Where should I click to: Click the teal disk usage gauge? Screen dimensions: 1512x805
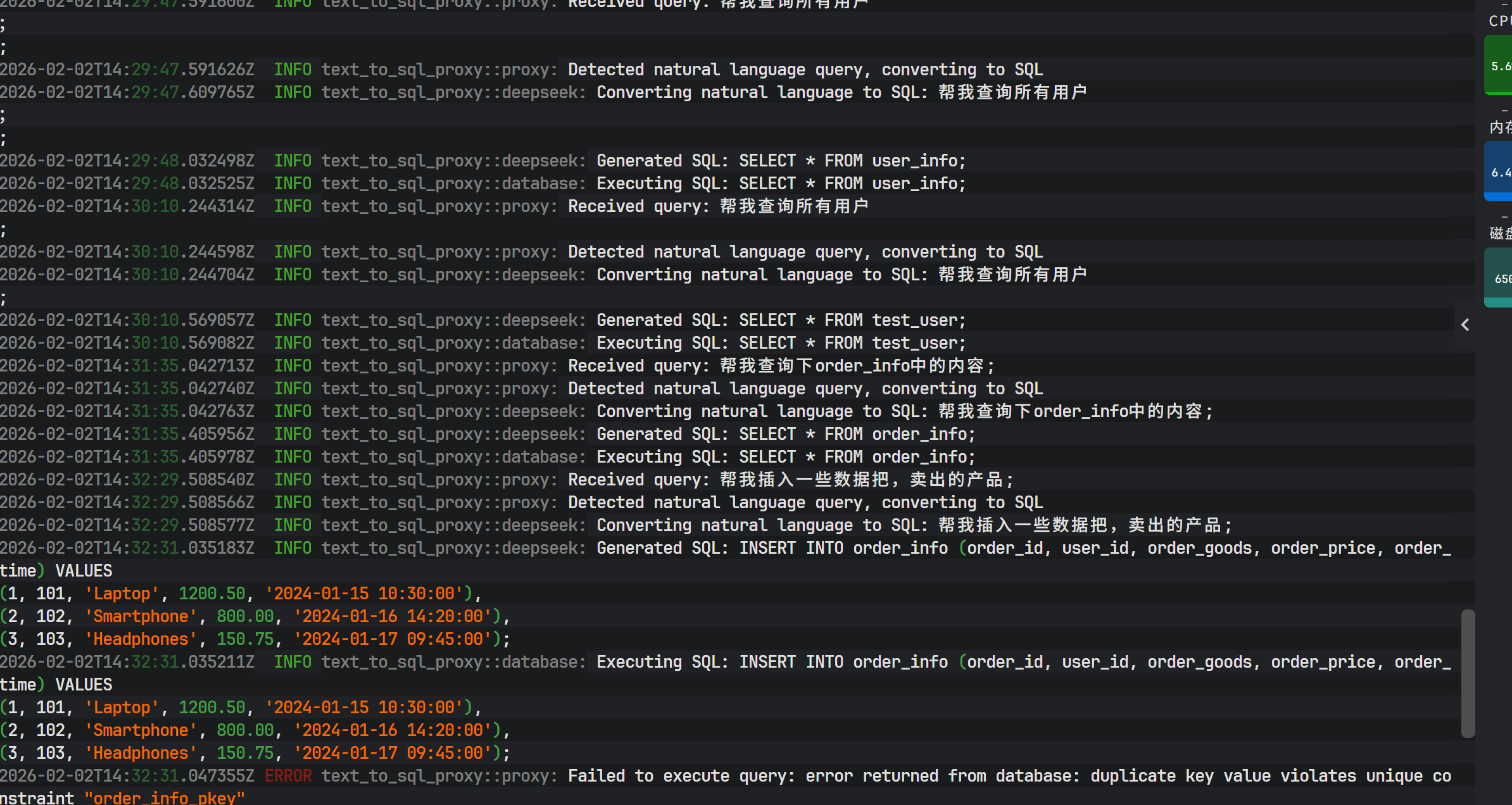click(x=1499, y=278)
